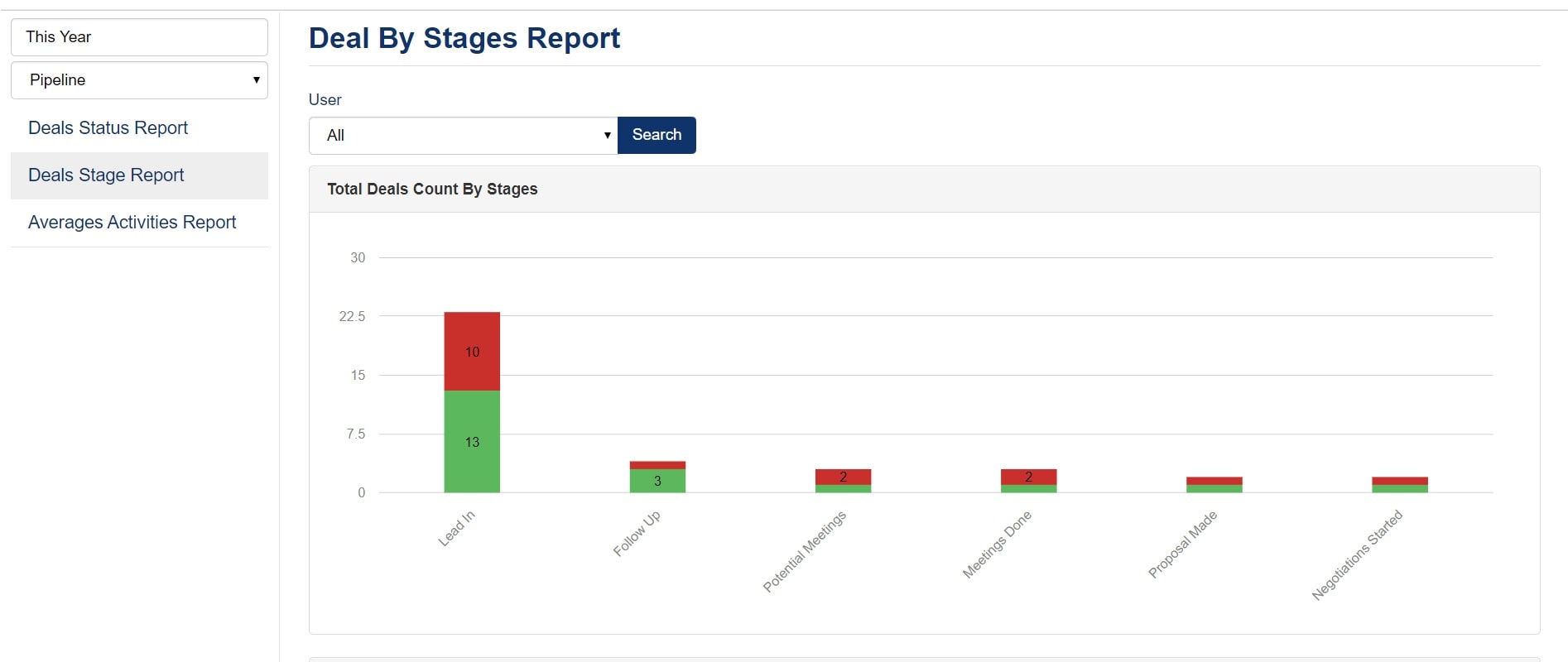Click red Potential Meetings bar segment
Viewport: 1568px width, 662px height.
click(843, 477)
